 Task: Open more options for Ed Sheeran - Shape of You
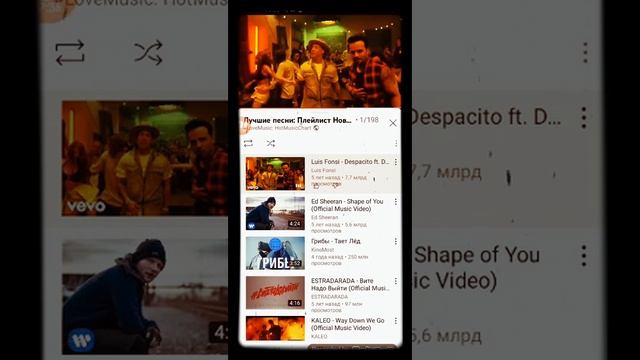pyautogui.click(x=396, y=202)
